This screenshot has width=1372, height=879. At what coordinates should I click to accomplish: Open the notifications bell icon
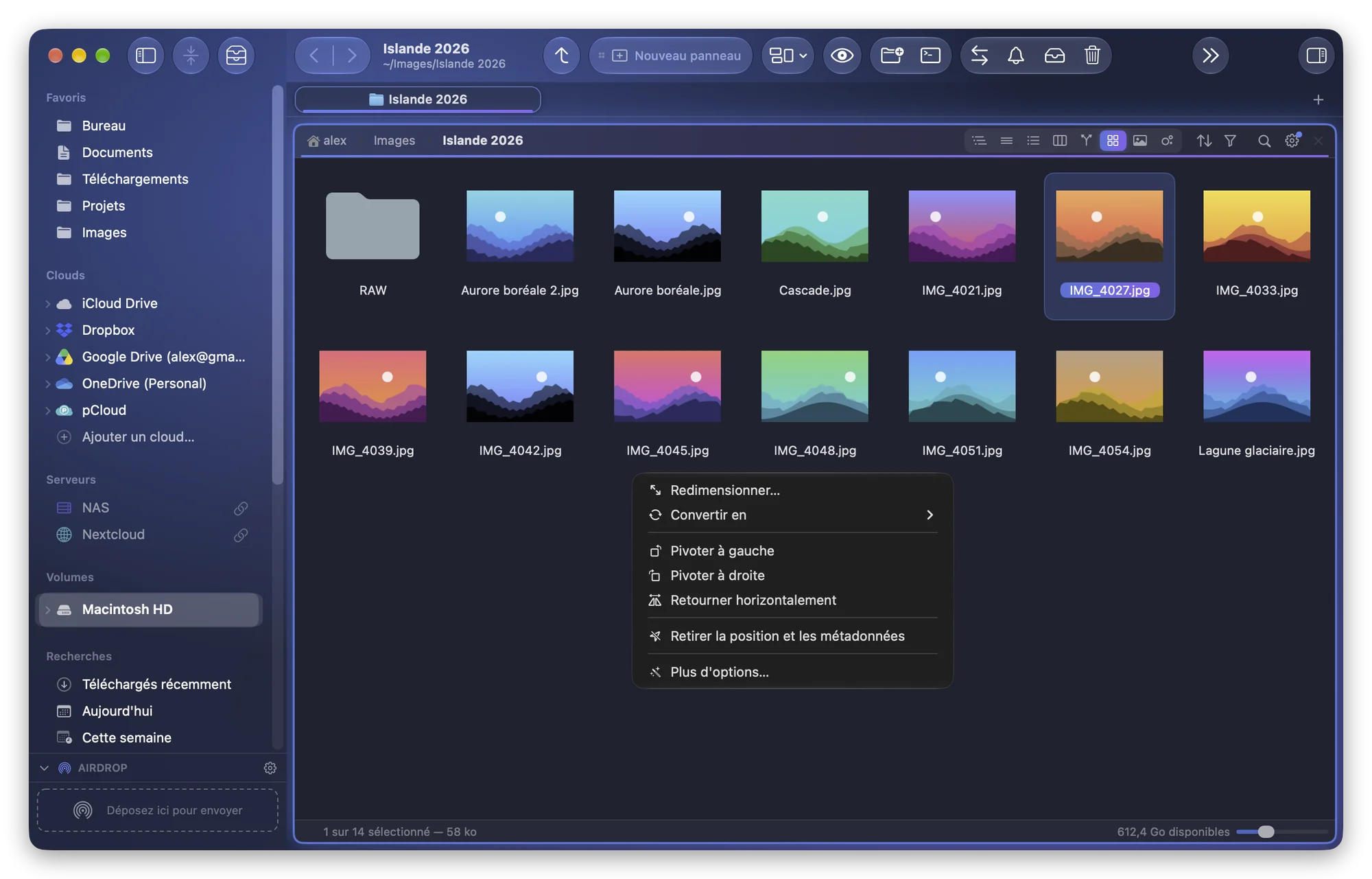point(1016,56)
